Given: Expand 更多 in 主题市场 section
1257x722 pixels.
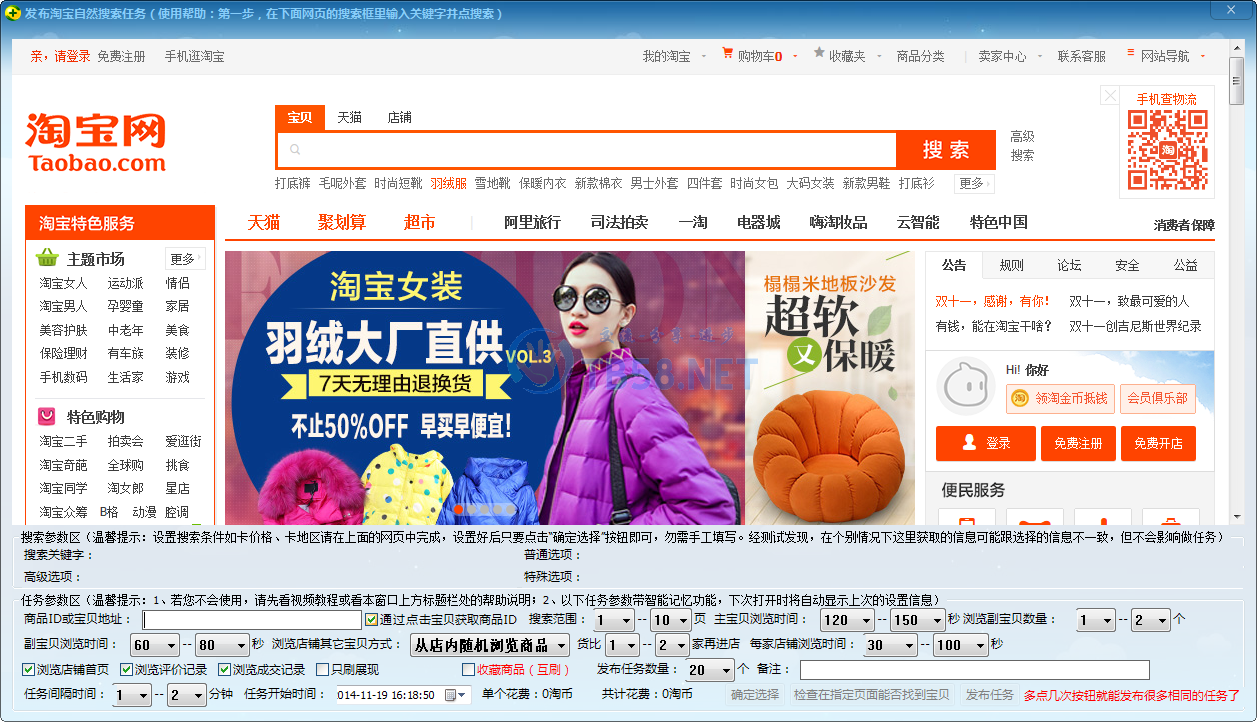Looking at the screenshot, I should coord(186,258).
